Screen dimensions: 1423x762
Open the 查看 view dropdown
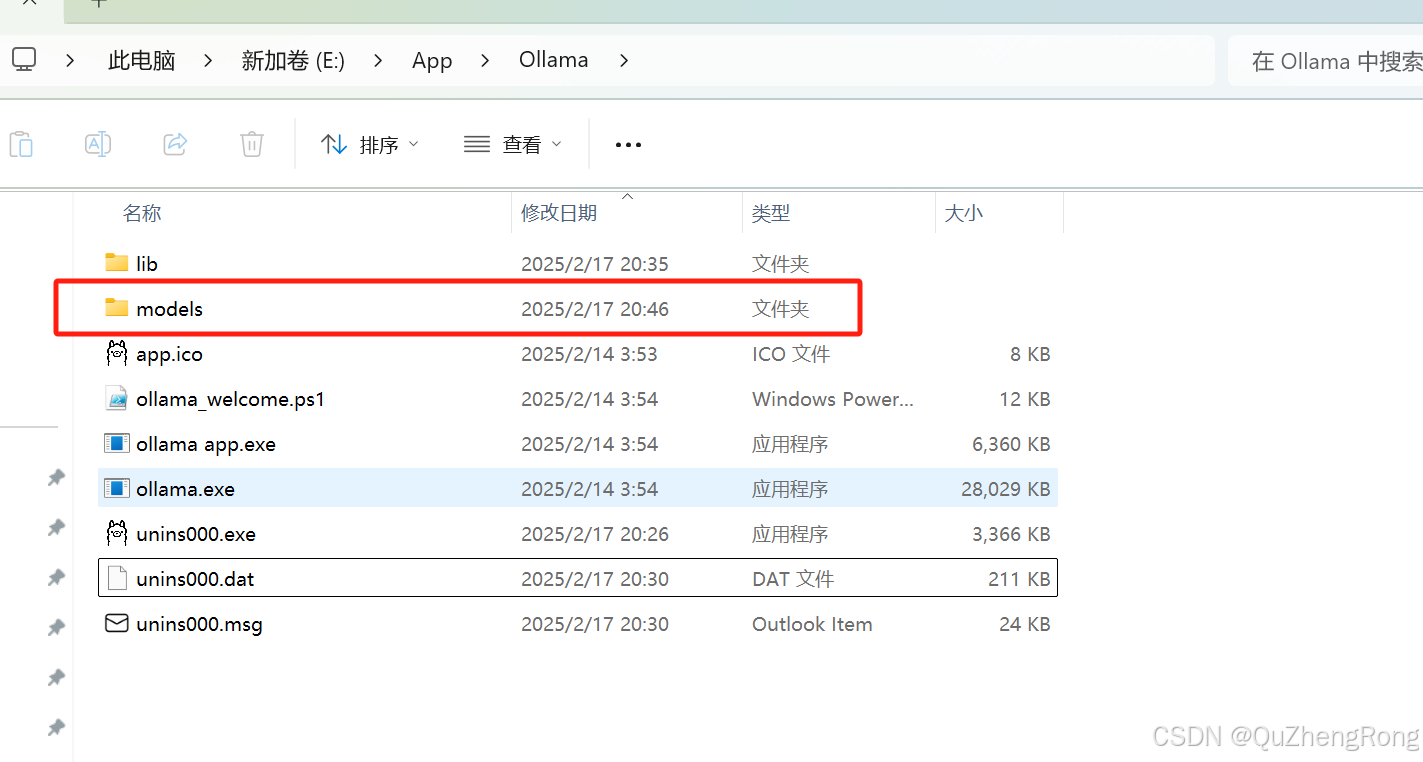click(513, 145)
